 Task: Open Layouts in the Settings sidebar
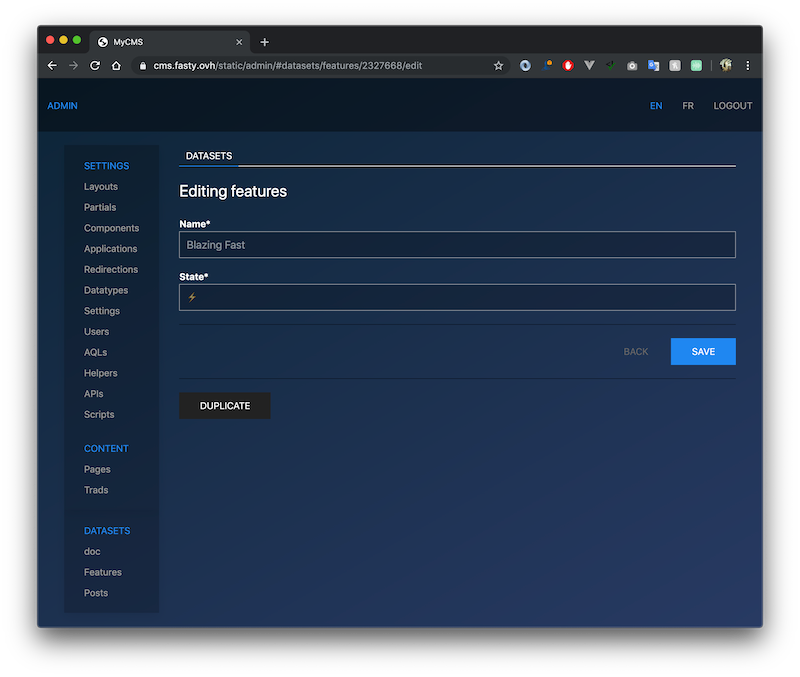coord(101,187)
